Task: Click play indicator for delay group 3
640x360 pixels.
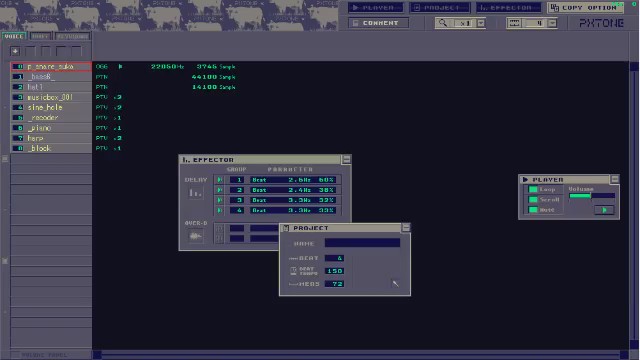Action: 220,200
